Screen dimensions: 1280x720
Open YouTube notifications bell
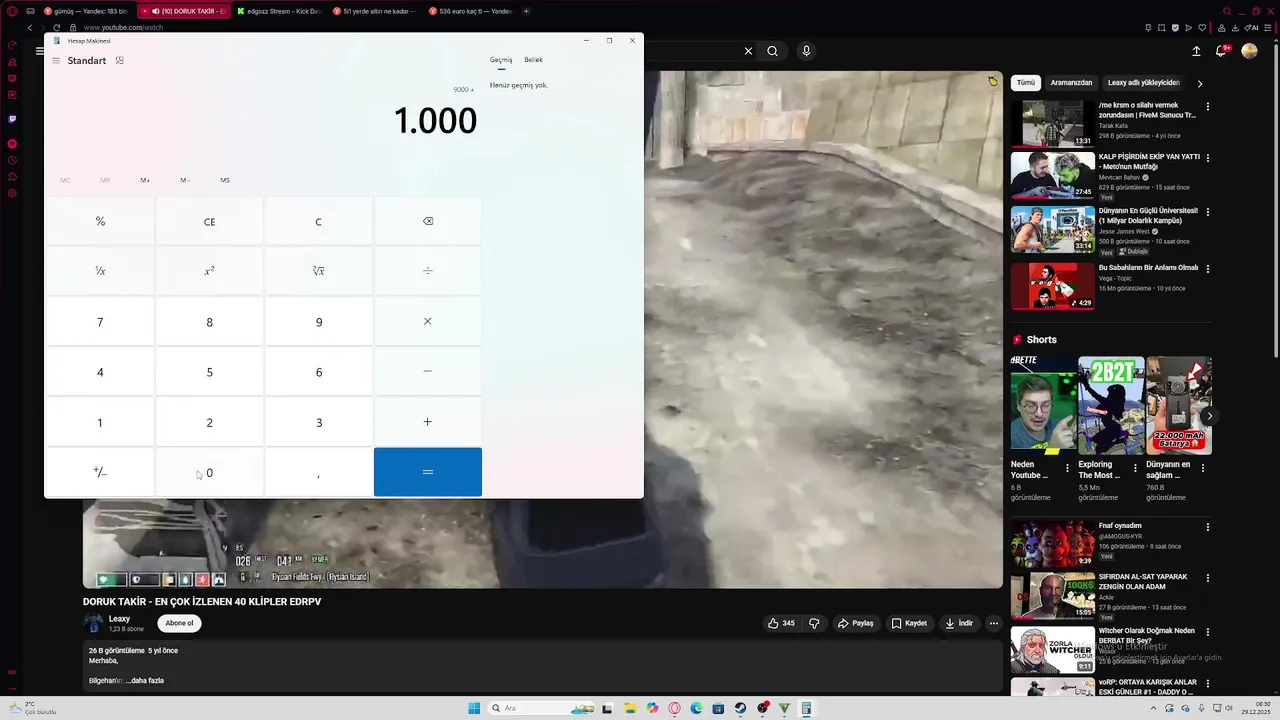(x=1222, y=51)
